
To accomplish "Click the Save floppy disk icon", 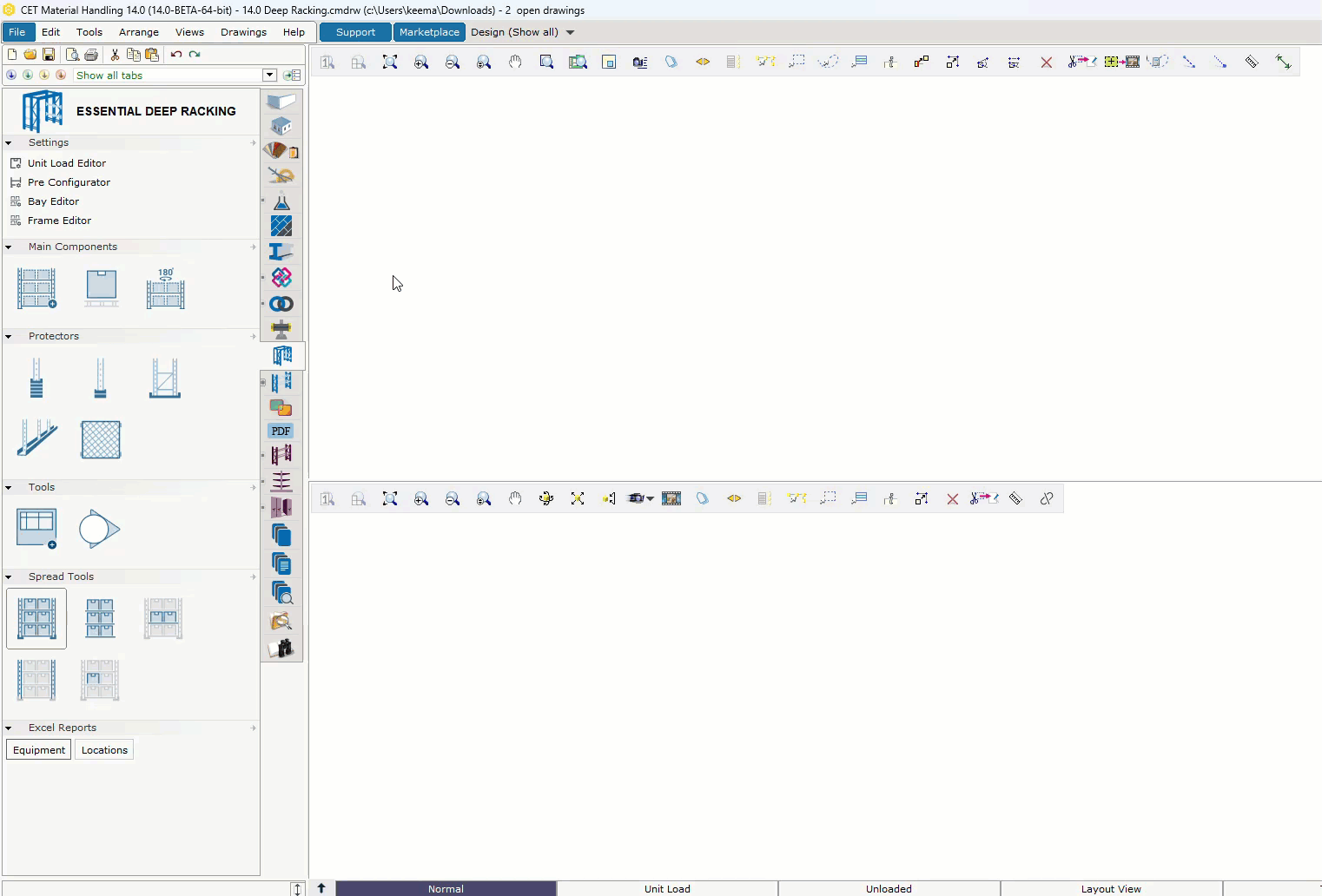I will coord(49,54).
